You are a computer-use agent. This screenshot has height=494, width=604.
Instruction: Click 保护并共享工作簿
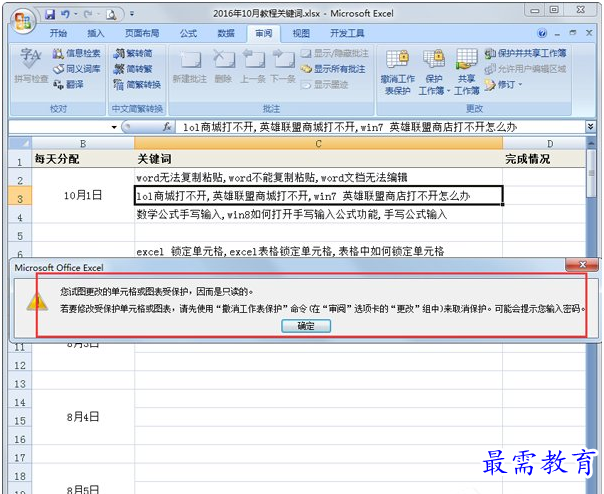[525, 53]
